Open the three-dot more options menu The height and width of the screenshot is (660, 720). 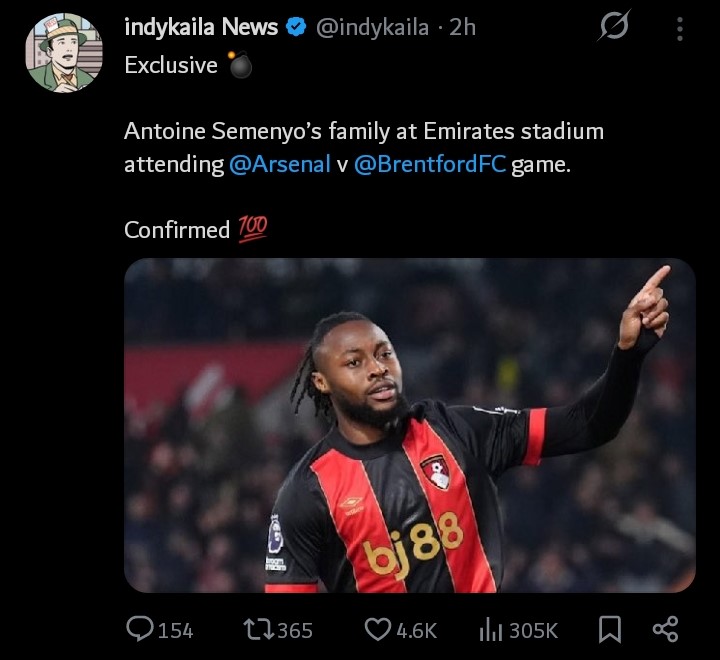(x=680, y=29)
